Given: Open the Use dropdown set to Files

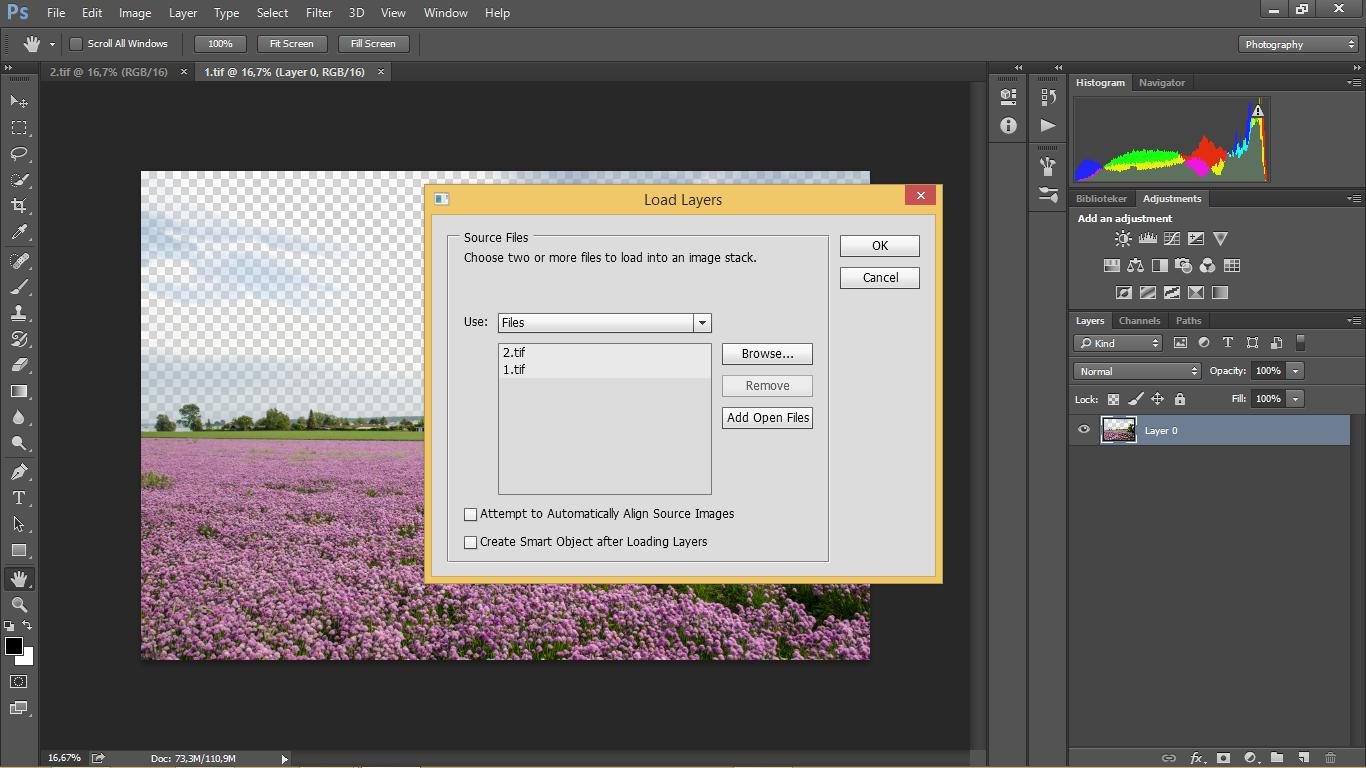Looking at the screenshot, I should (x=604, y=323).
